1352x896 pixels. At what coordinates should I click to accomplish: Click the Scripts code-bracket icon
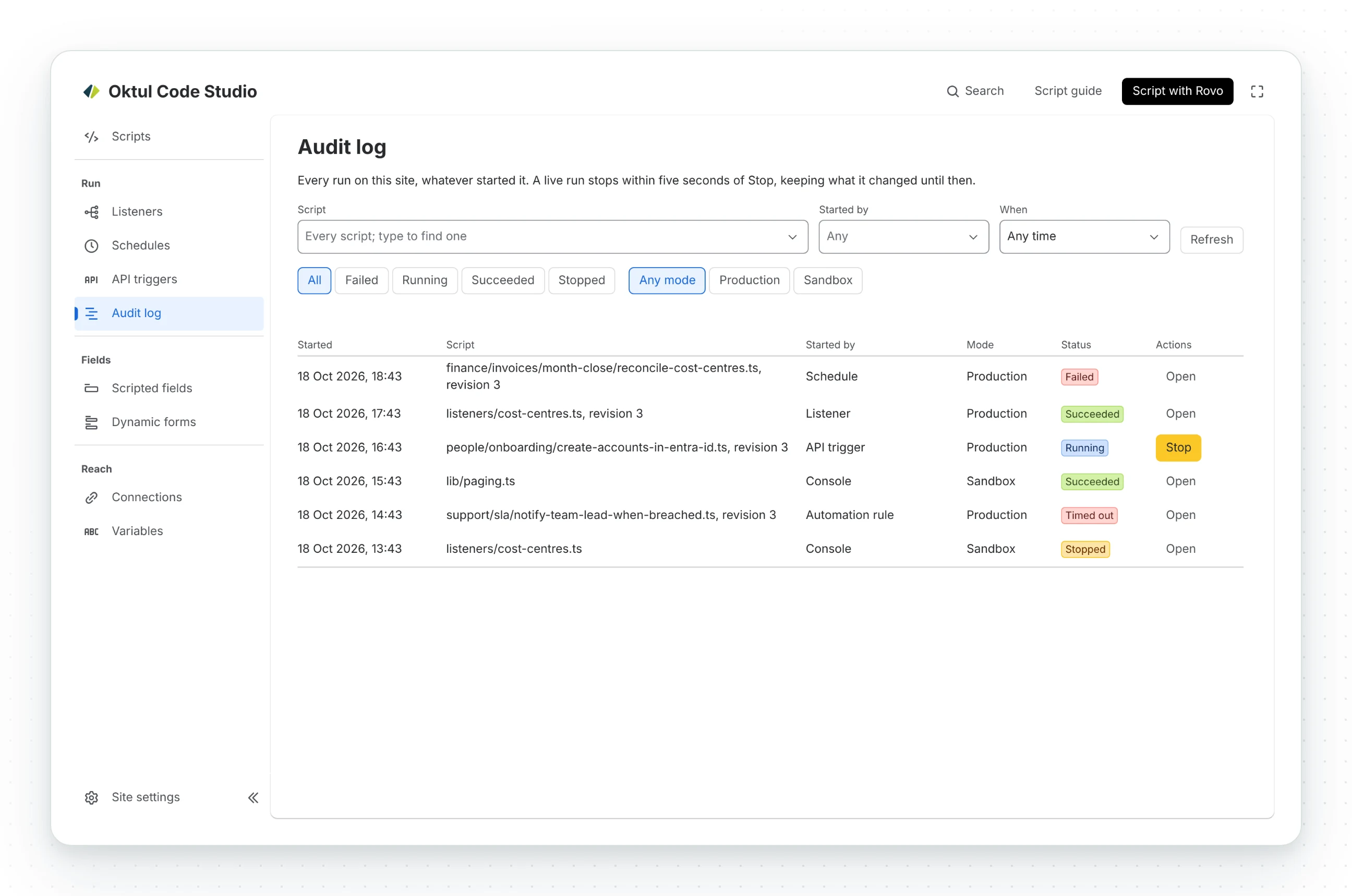tap(91, 137)
